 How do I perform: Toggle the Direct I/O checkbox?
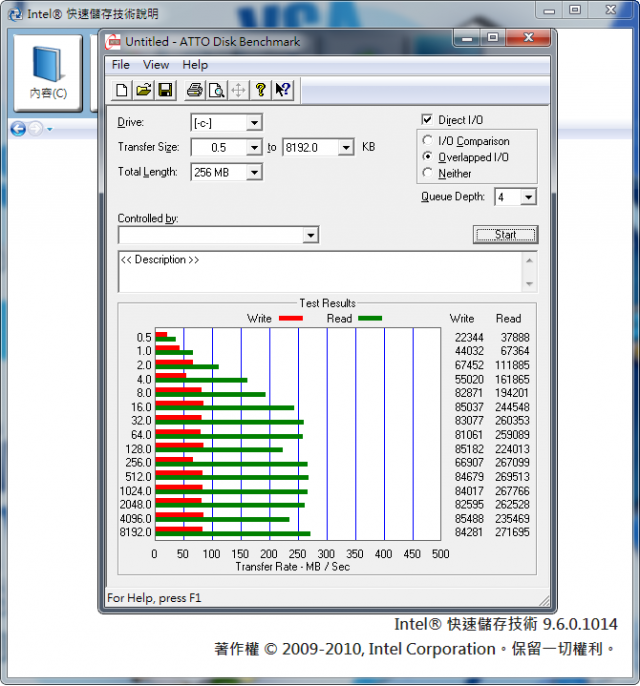(x=427, y=120)
